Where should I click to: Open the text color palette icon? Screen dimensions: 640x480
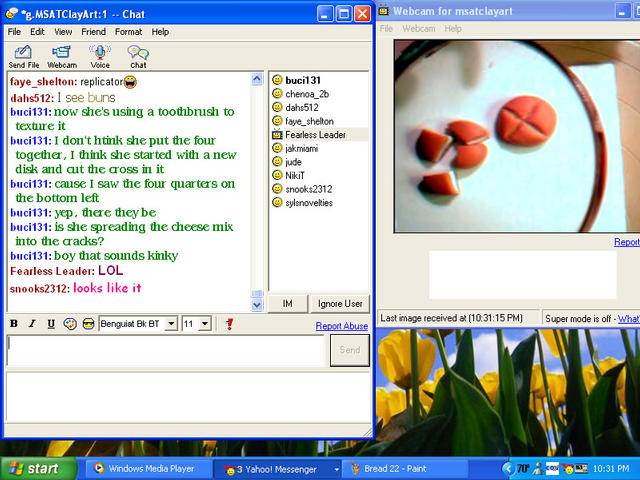(70, 324)
